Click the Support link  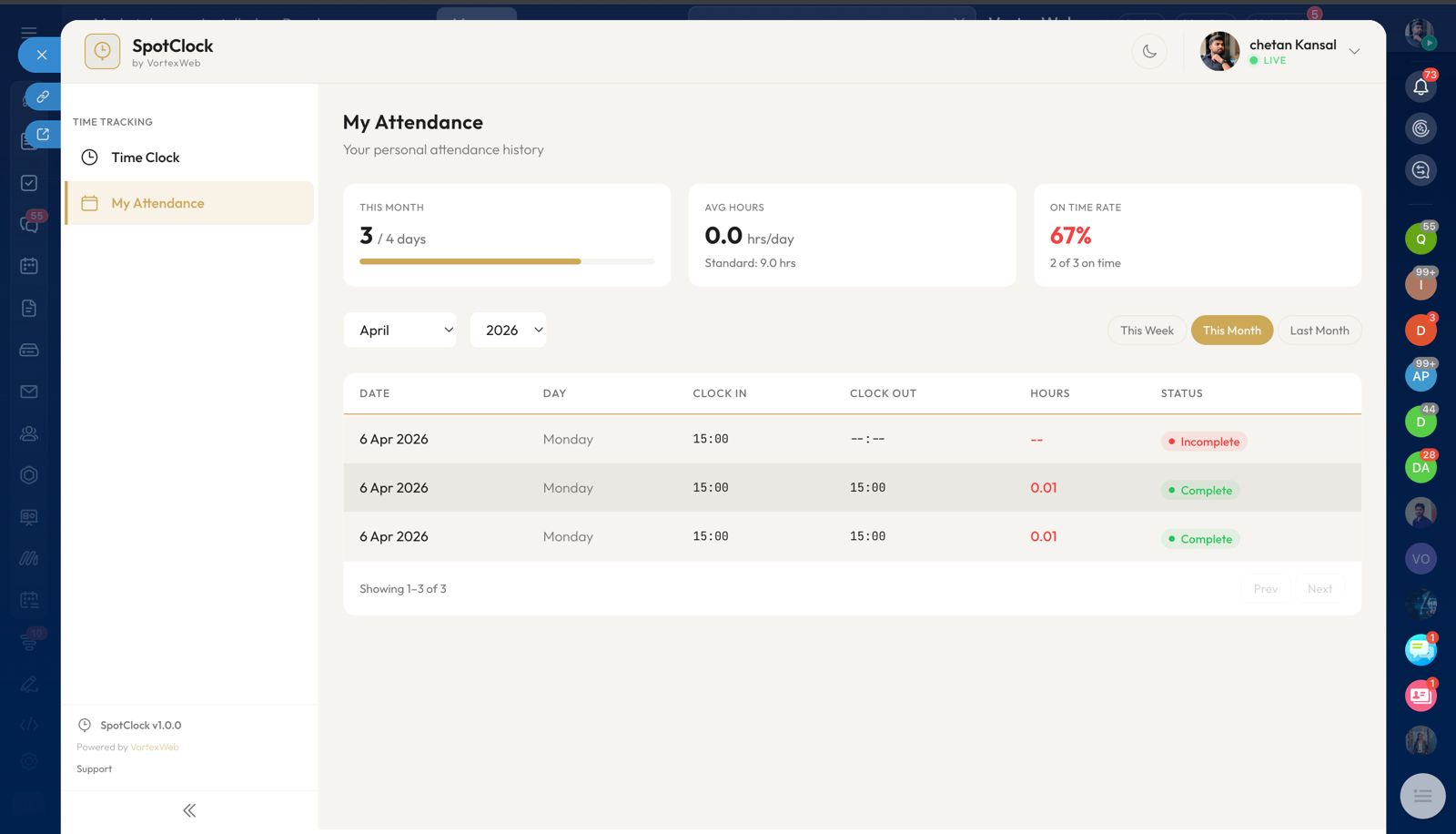point(95,769)
